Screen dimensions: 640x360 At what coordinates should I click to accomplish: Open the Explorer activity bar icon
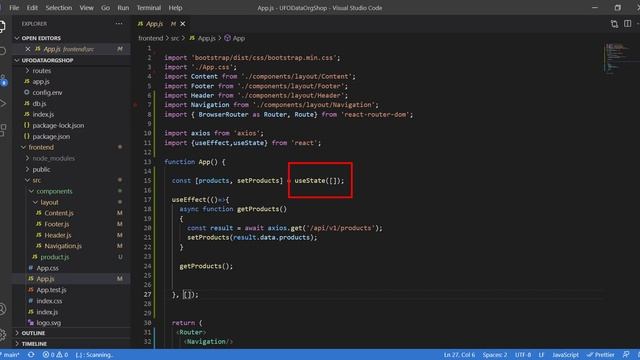point(2,27)
